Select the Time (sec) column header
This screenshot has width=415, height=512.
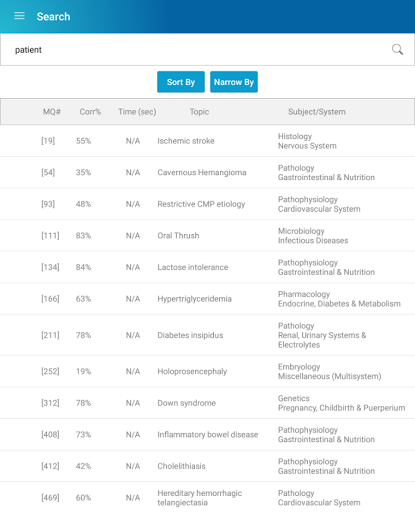click(x=137, y=112)
